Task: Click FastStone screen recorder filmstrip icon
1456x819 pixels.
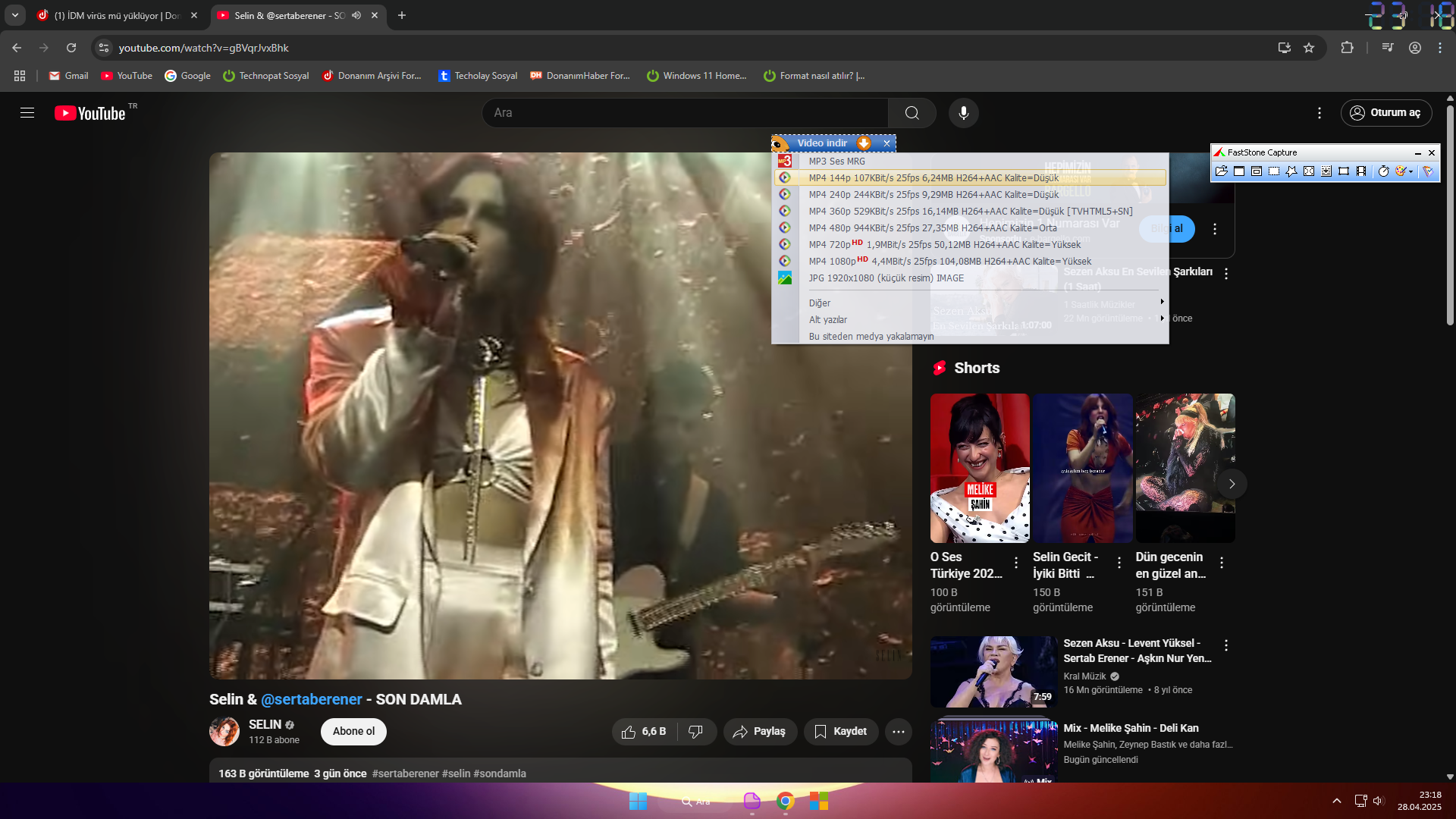Action: [x=1361, y=171]
